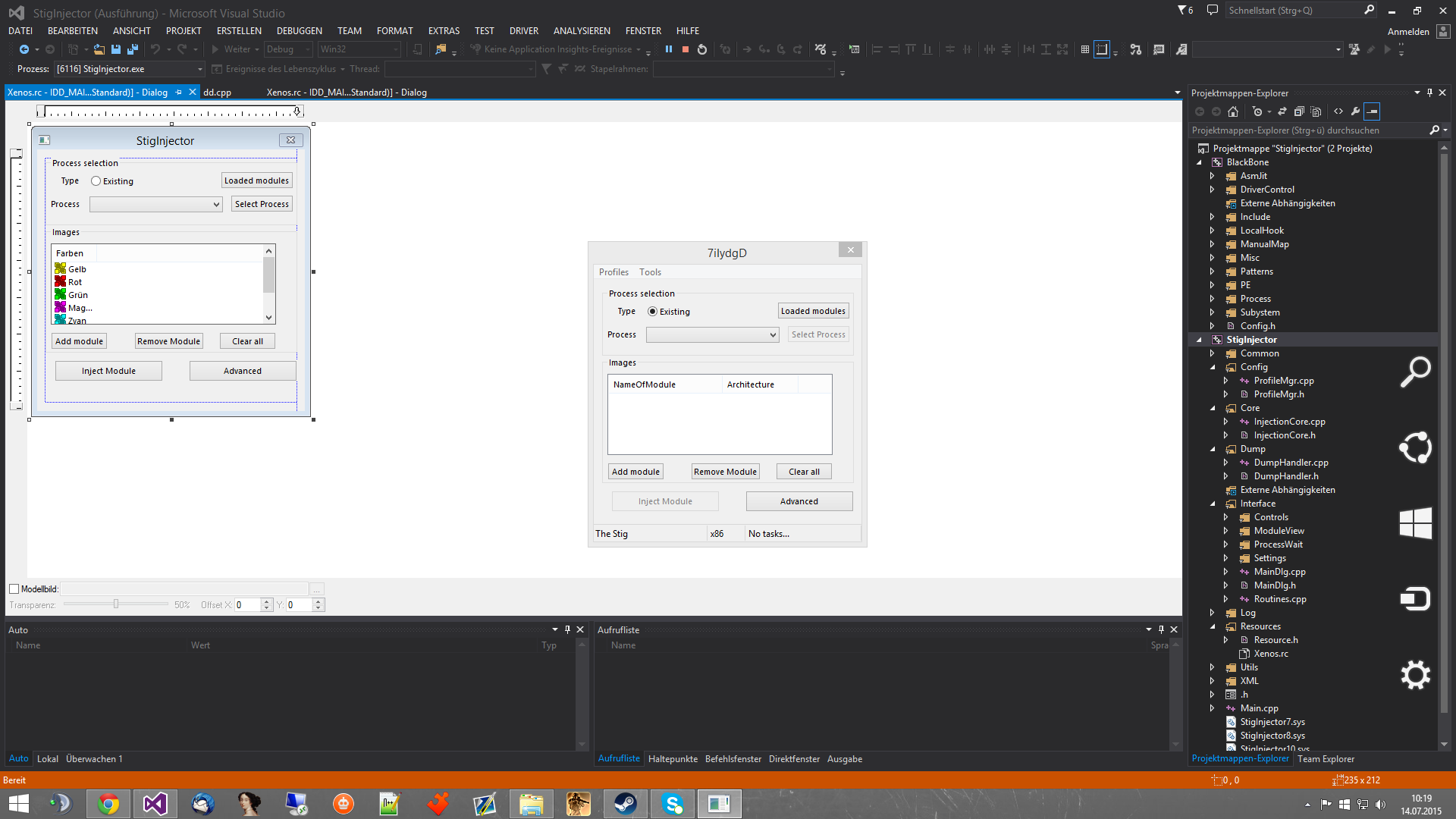Open the Win32 platform dropdown
Image resolution: width=1456 pixels, height=819 pixels.
coord(394,49)
